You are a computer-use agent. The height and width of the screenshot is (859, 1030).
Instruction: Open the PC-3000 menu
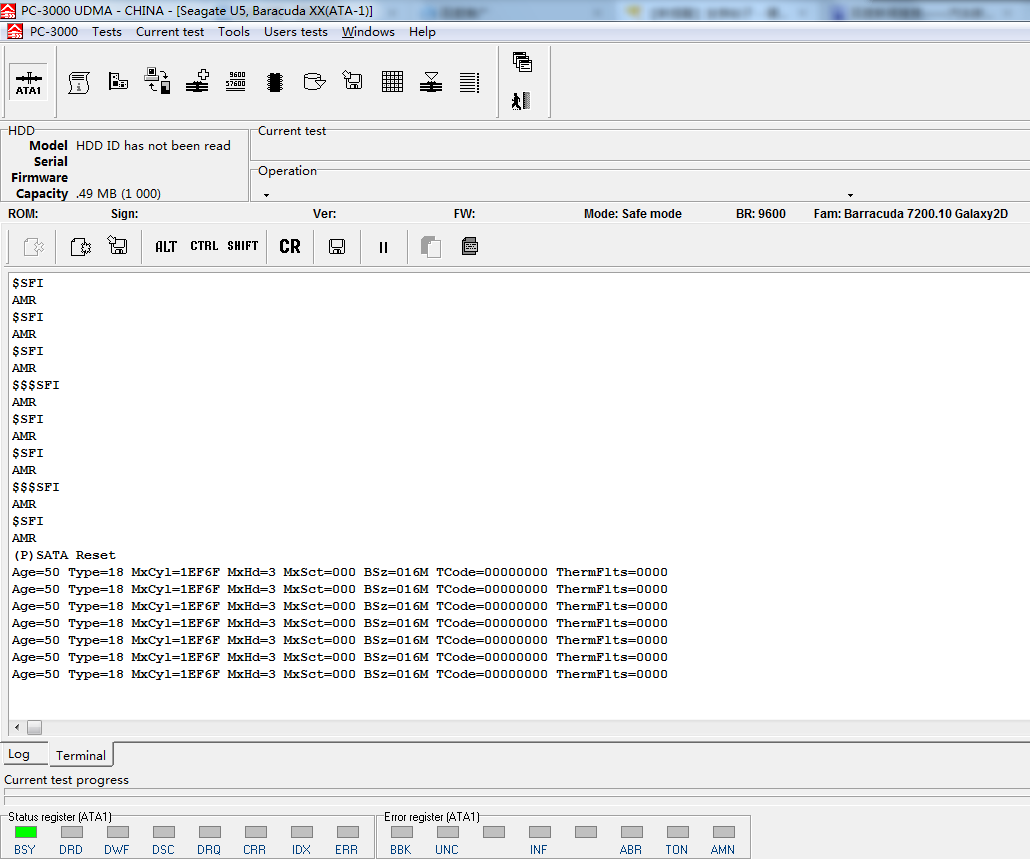(54, 32)
